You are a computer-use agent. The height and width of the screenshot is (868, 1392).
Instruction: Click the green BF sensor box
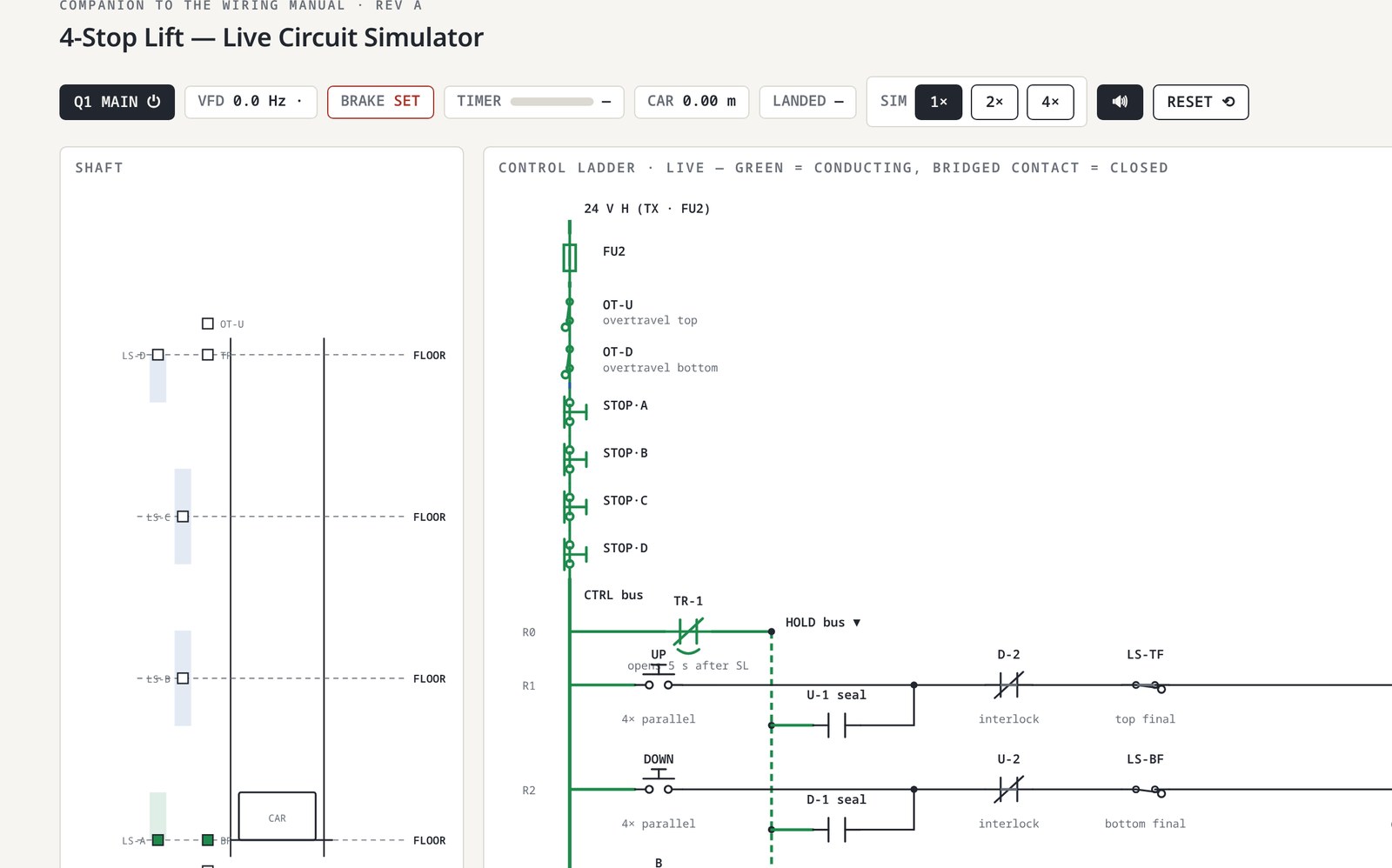point(208,840)
